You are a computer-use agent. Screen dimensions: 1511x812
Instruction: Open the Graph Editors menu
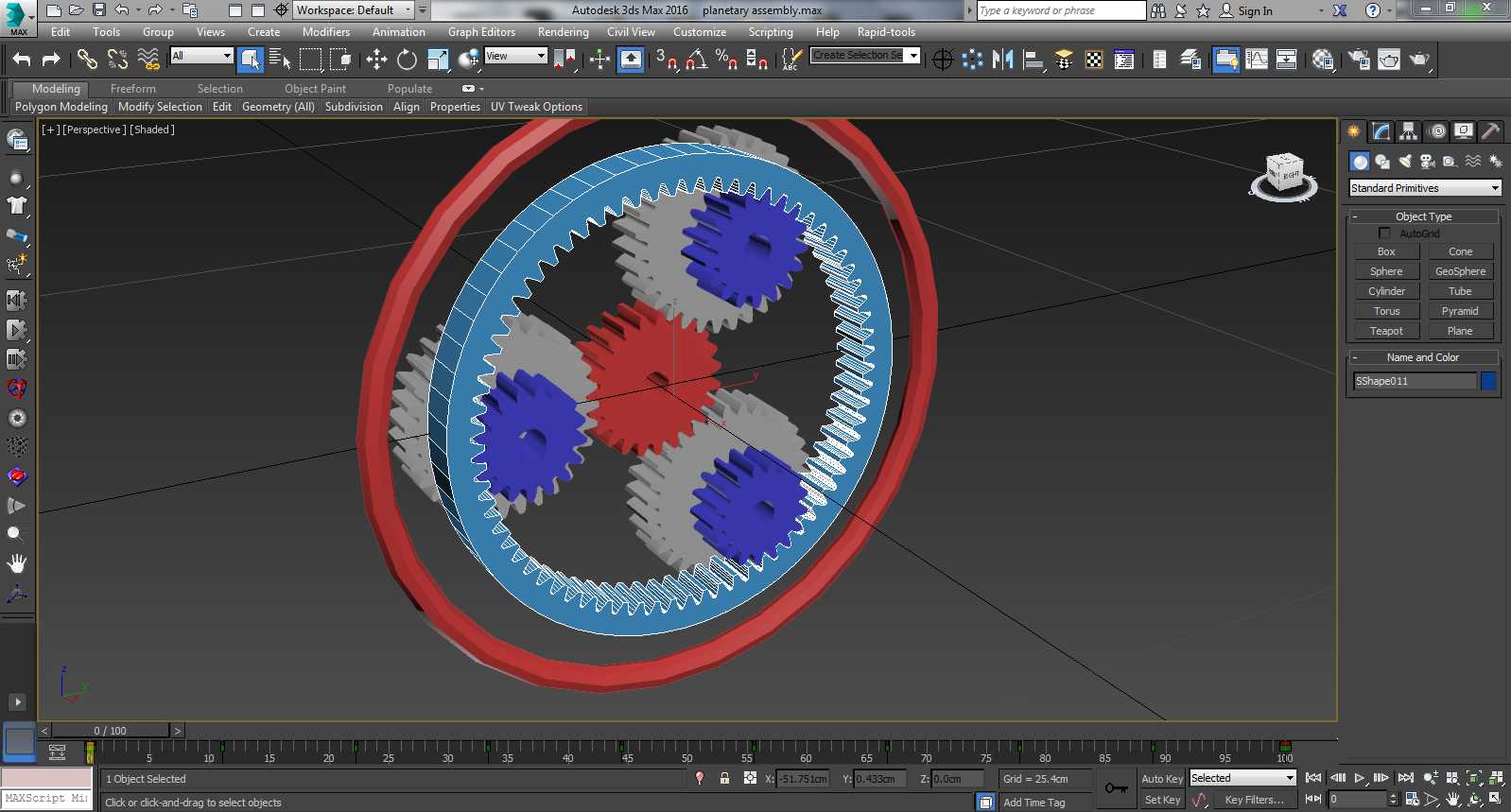click(481, 32)
